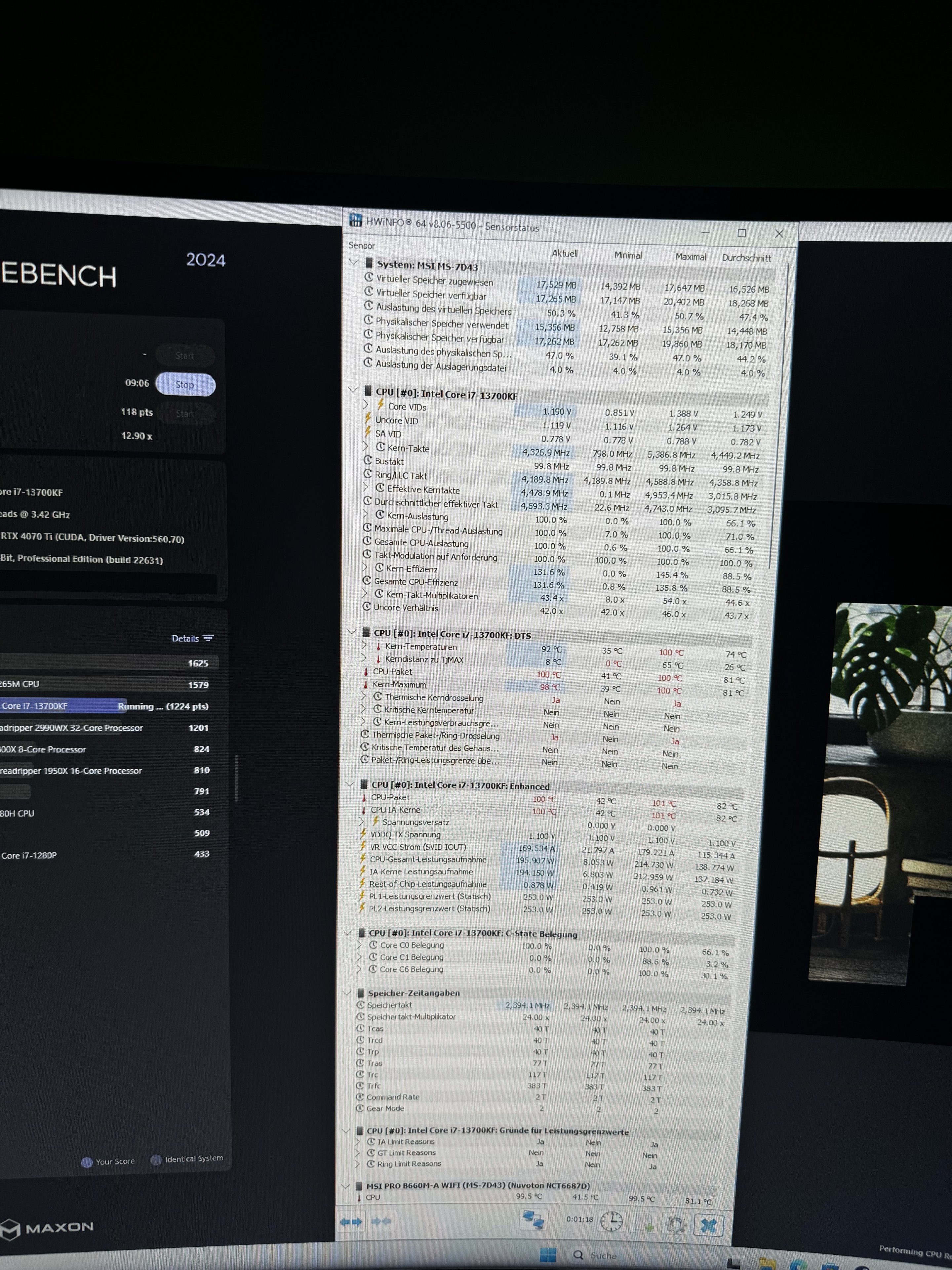Click the Maximal column header

pos(690,257)
